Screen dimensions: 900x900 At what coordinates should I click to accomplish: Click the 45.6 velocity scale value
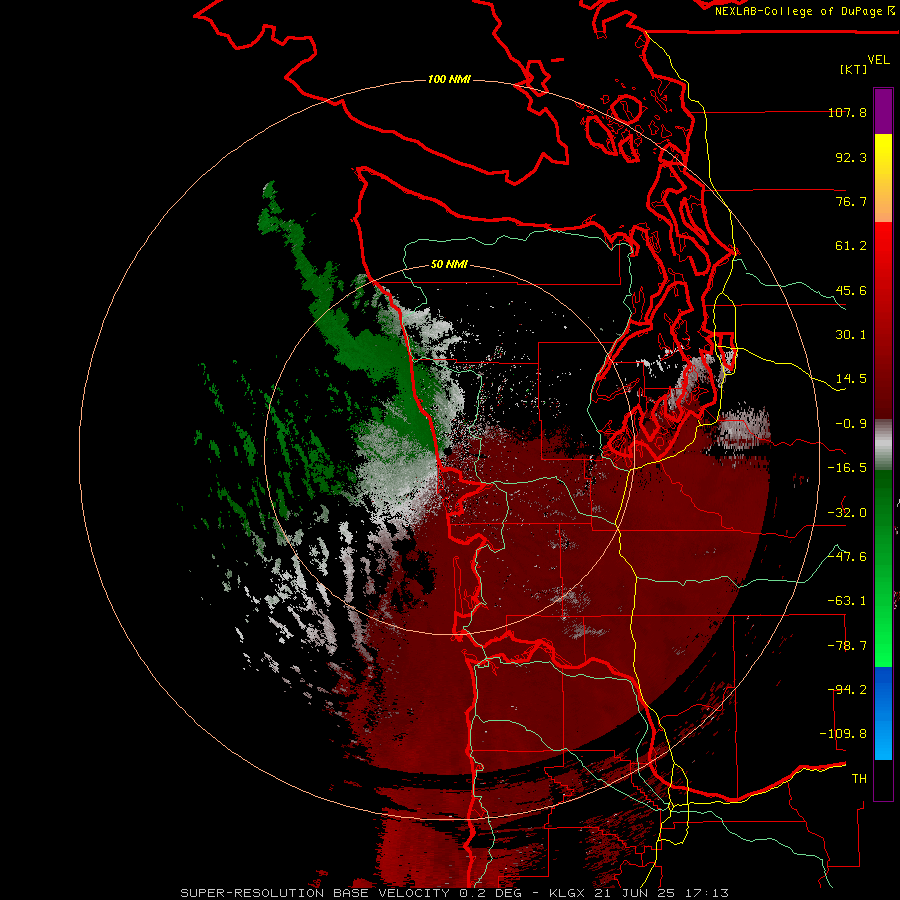point(851,290)
